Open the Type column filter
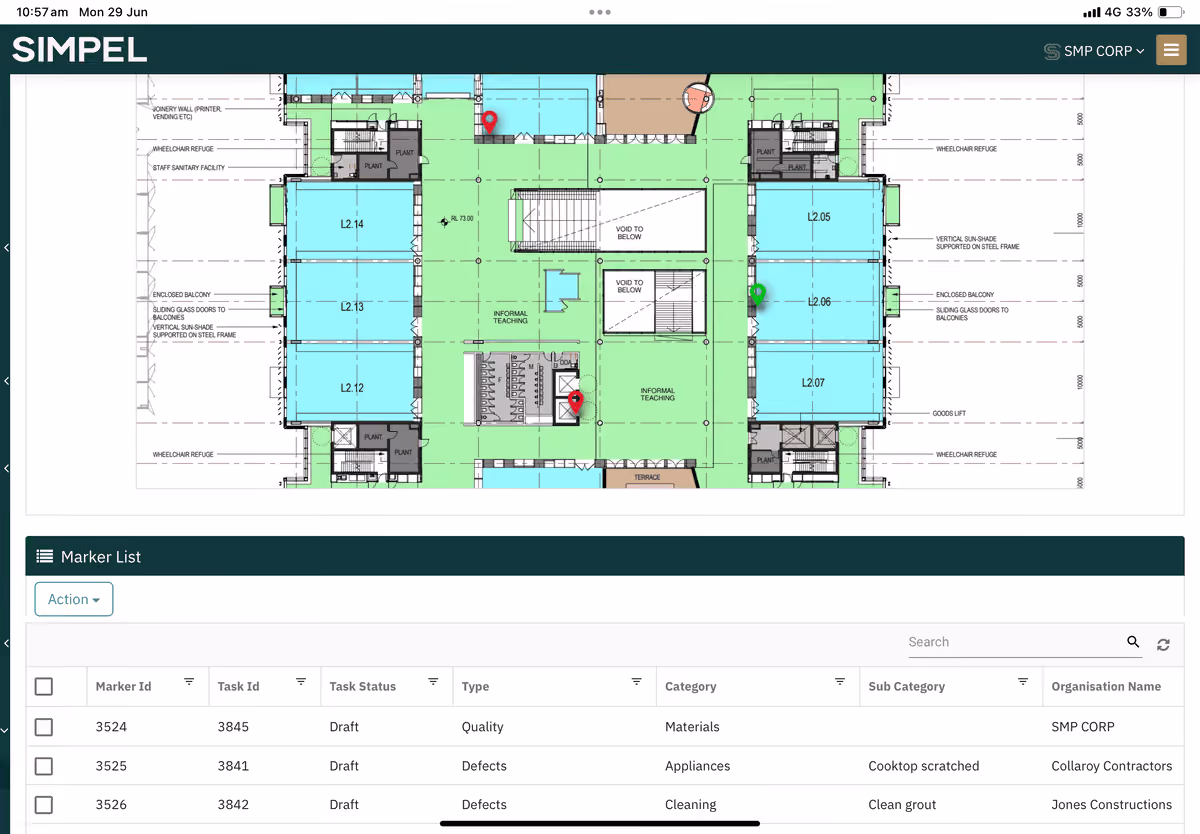Viewport: 1200px width, 834px height. 636,681
